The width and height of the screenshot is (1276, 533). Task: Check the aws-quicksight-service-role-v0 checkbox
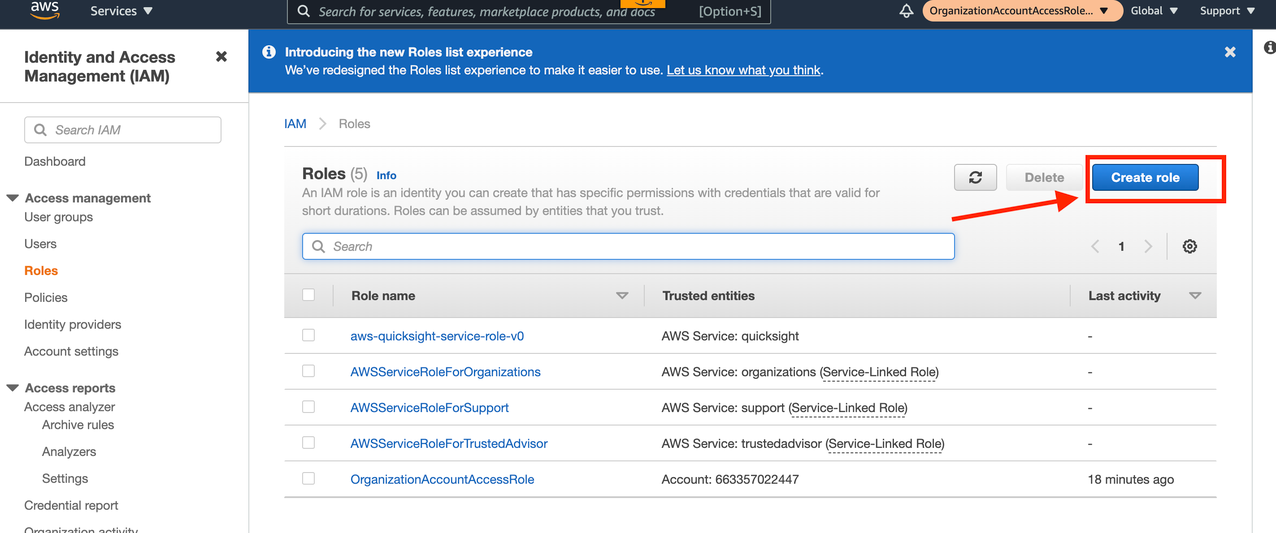click(x=308, y=336)
